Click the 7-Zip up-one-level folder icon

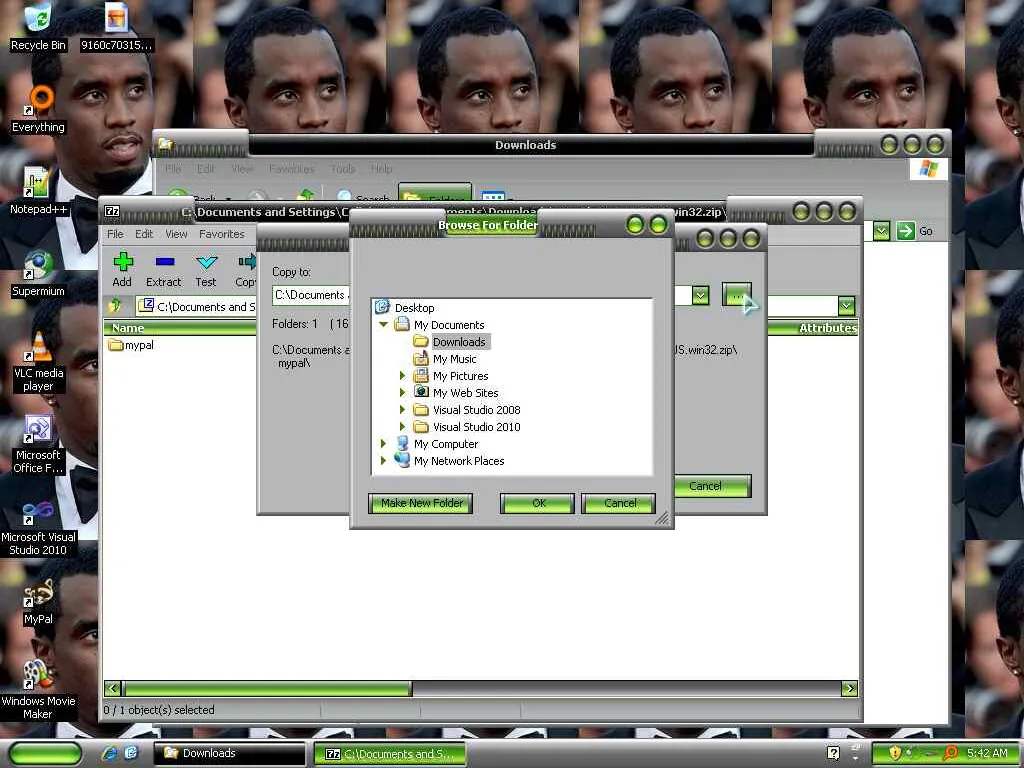tap(115, 306)
